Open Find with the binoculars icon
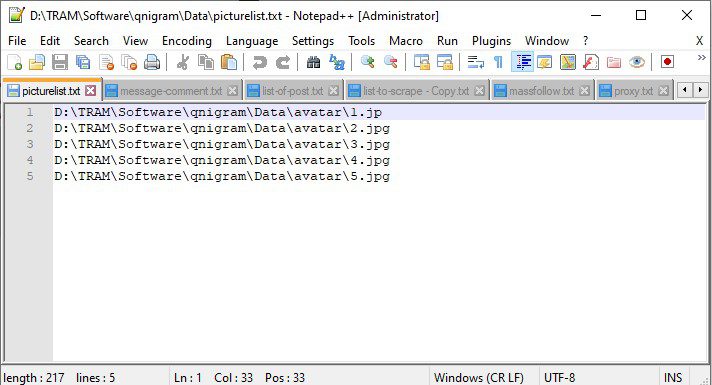This screenshot has height=385, width=712. (313, 62)
